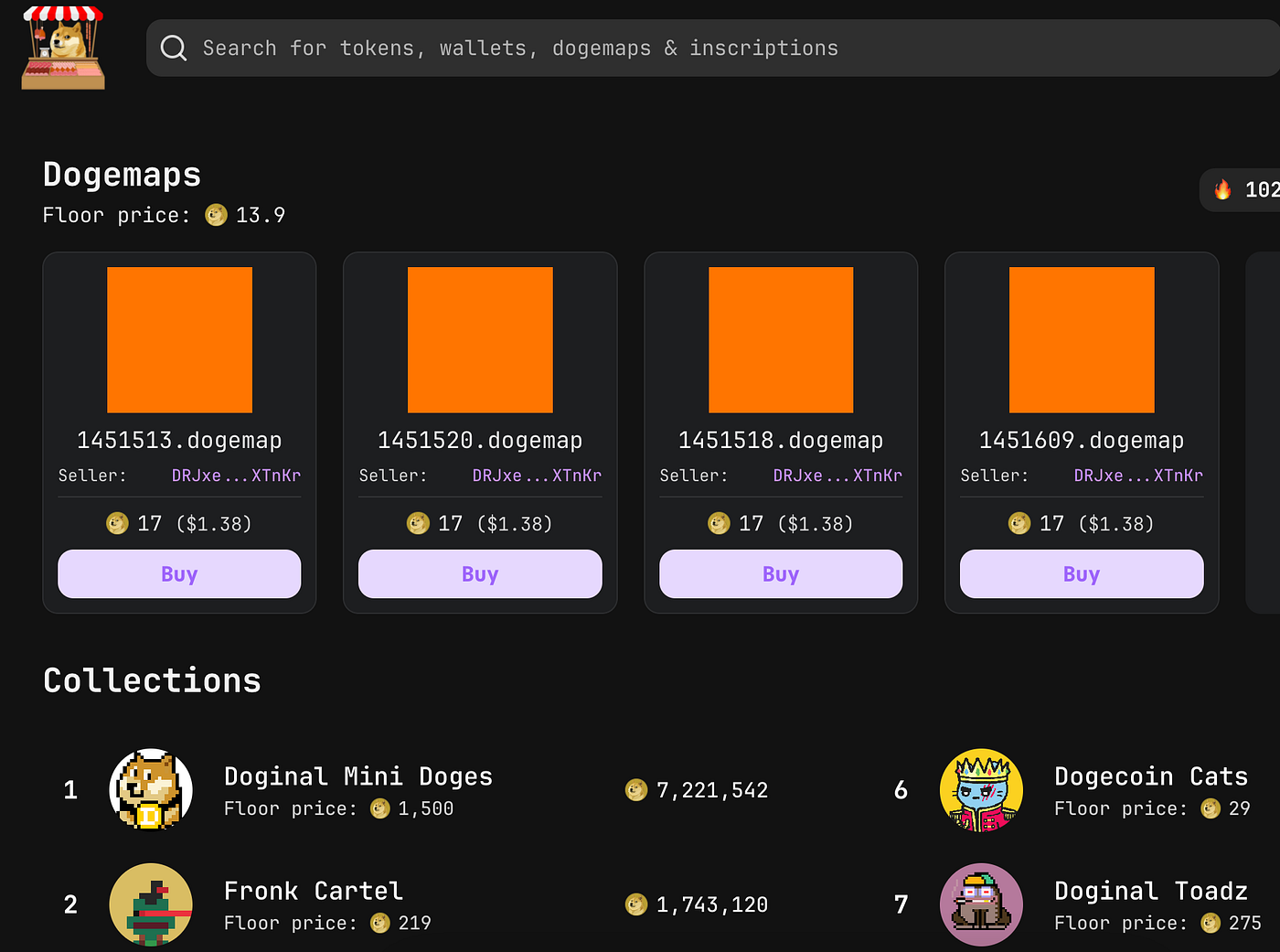Click the Doge market stall logo

(63, 48)
